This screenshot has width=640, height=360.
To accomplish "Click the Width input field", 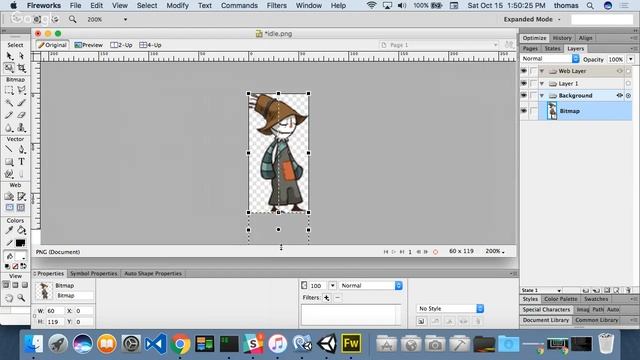I will (56, 311).
